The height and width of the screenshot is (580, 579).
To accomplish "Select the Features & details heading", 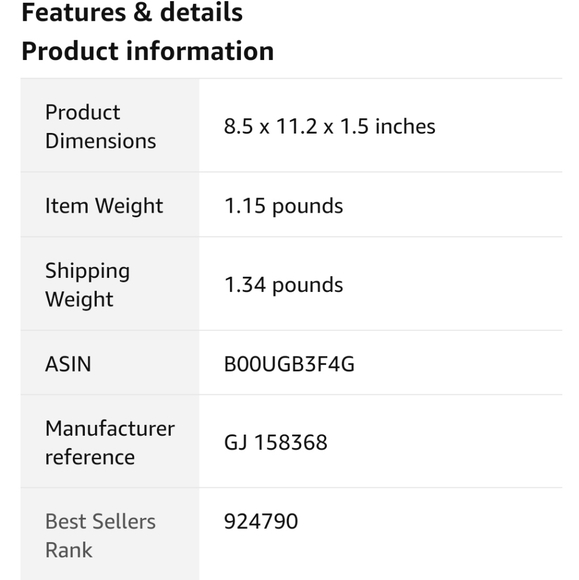I will pos(132,13).
